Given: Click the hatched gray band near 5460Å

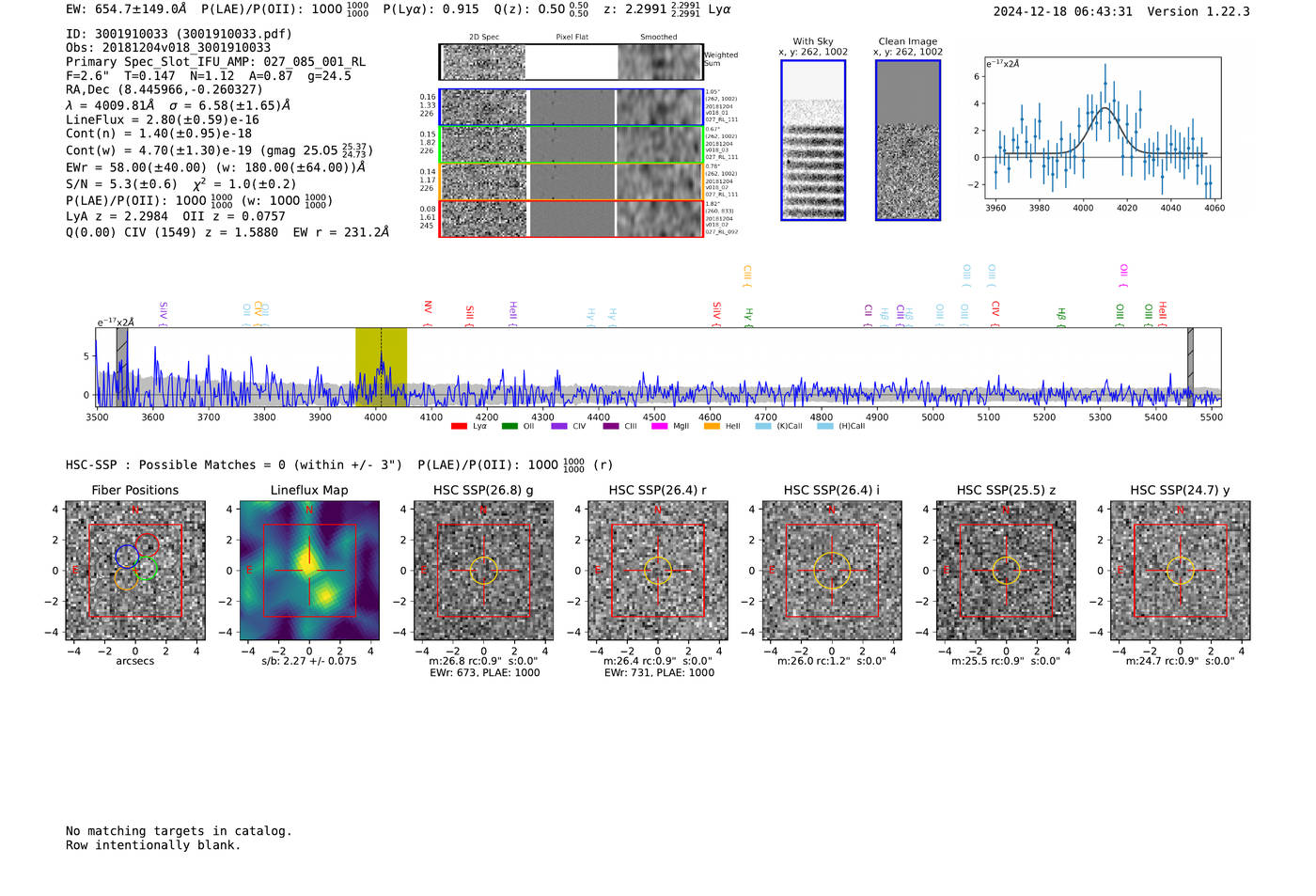Looking at the screenshot, I should [1190, 367].
